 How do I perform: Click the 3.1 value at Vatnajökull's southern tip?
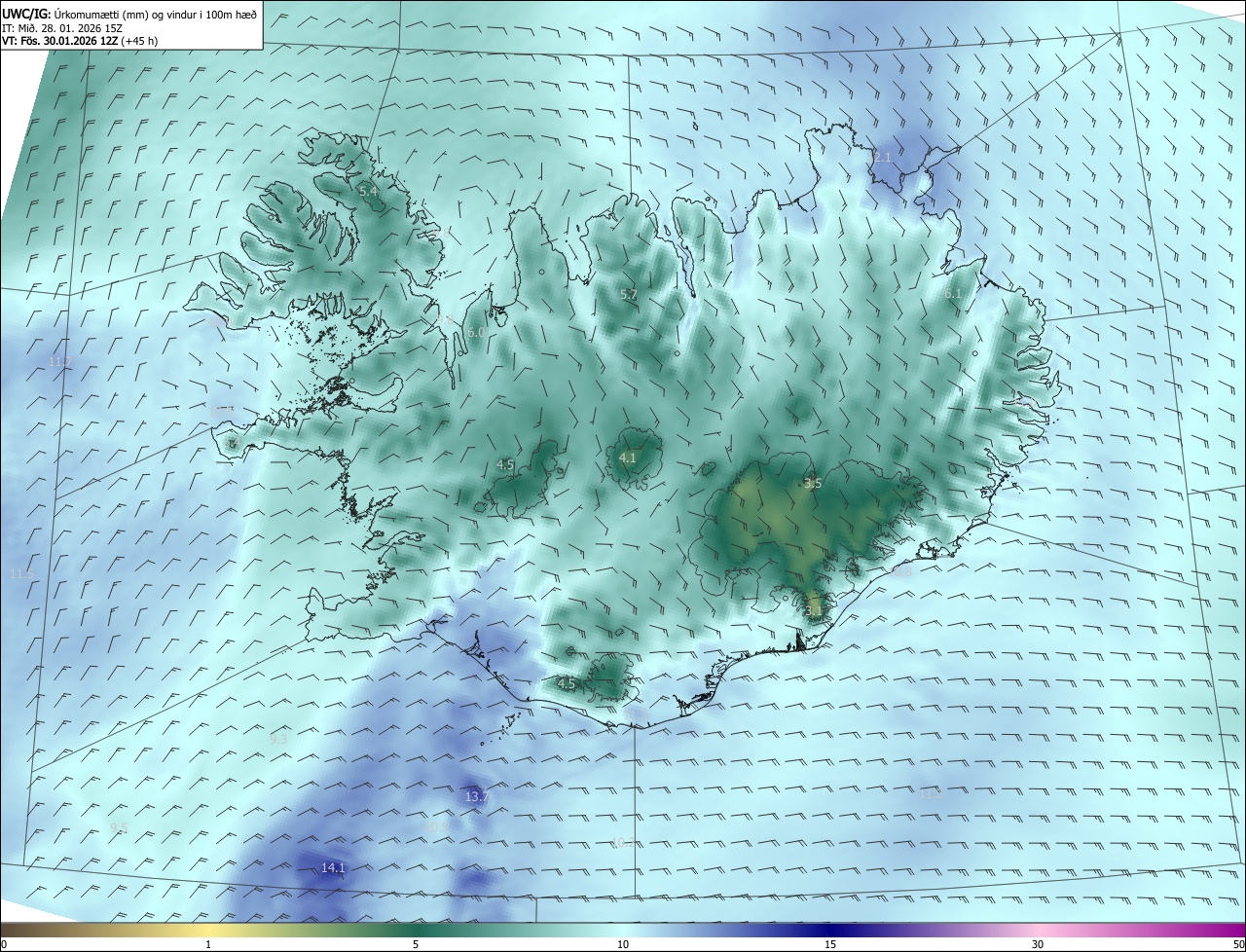click(x=815, y=610)
